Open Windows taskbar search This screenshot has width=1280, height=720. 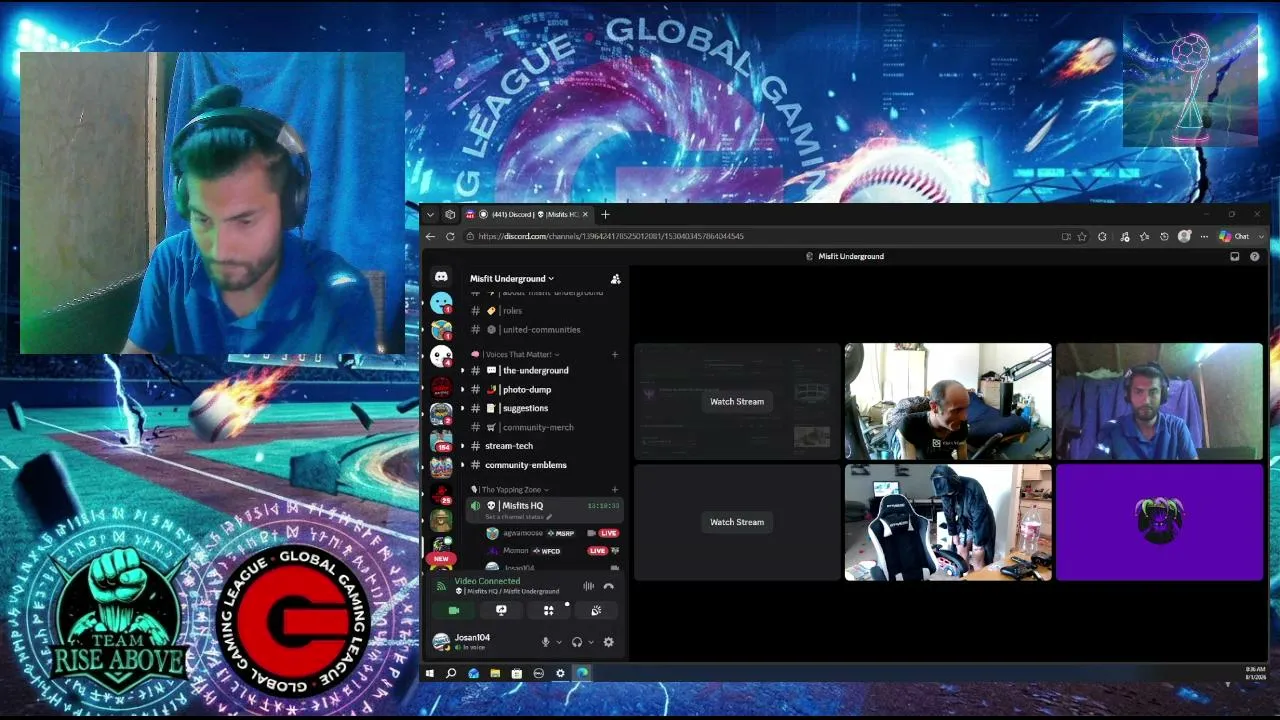(x=451, y=673)
